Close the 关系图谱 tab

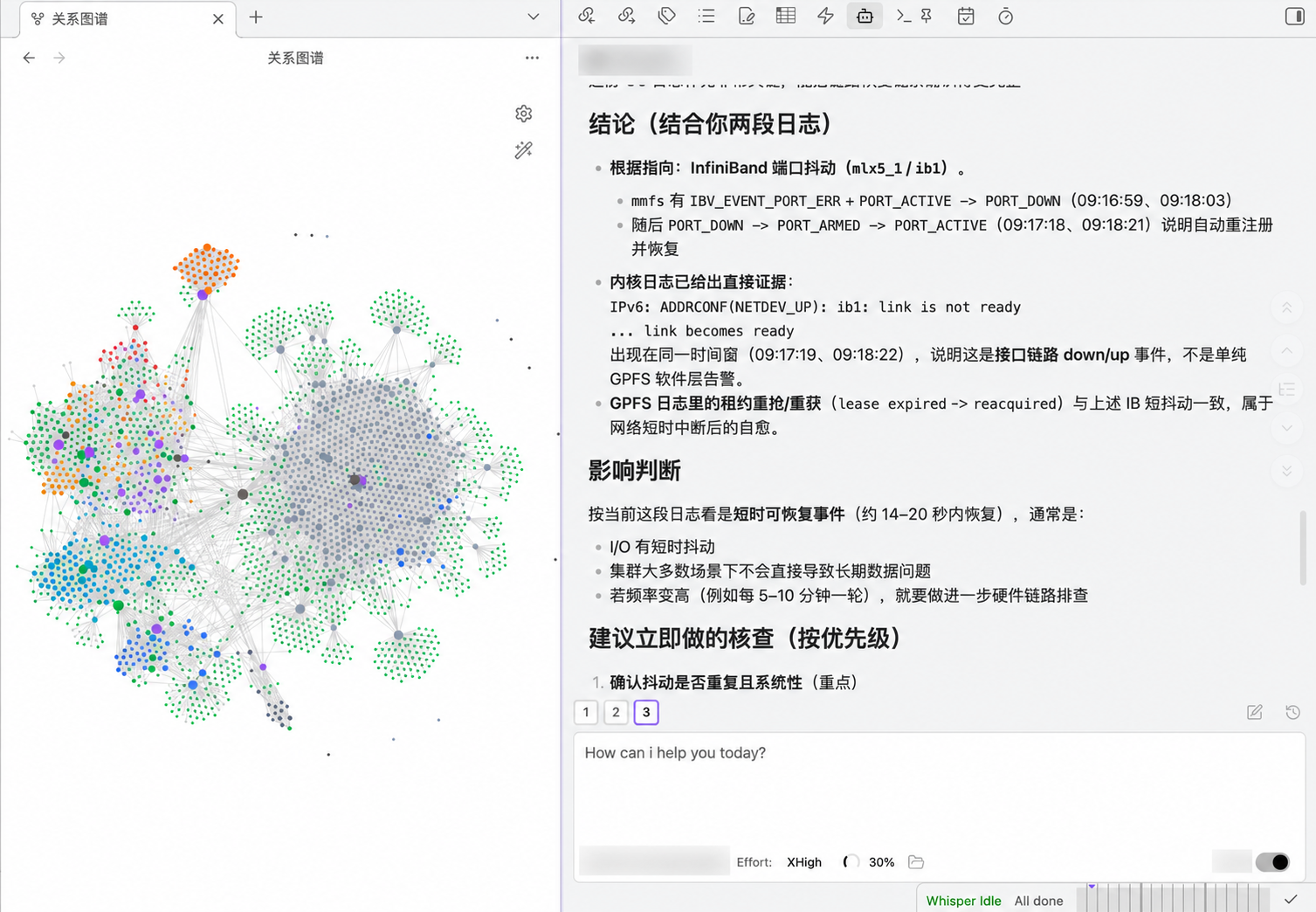pos(218,18)
